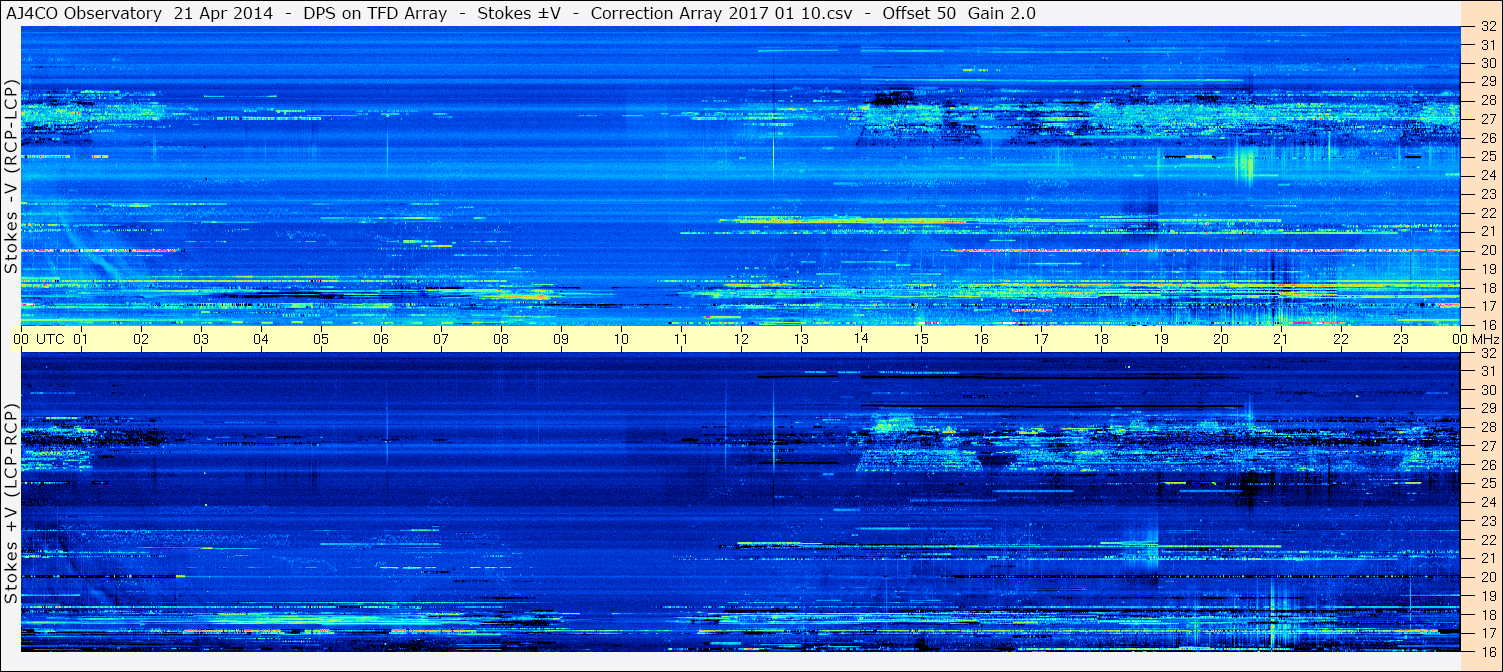Click the 03 hour marker on time axis
Image resolution: width=1503 pixels, height=672 pixels.
(201, 339)
